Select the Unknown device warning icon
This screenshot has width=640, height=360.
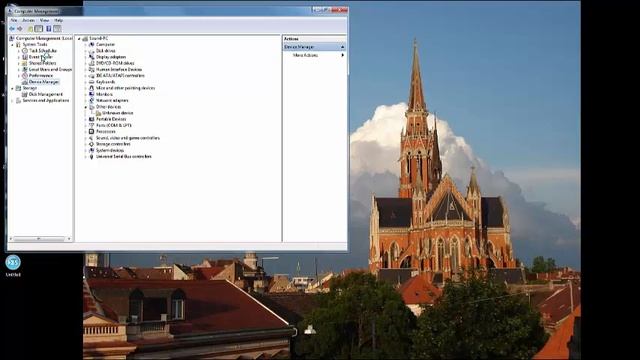[x=98, y=113]
